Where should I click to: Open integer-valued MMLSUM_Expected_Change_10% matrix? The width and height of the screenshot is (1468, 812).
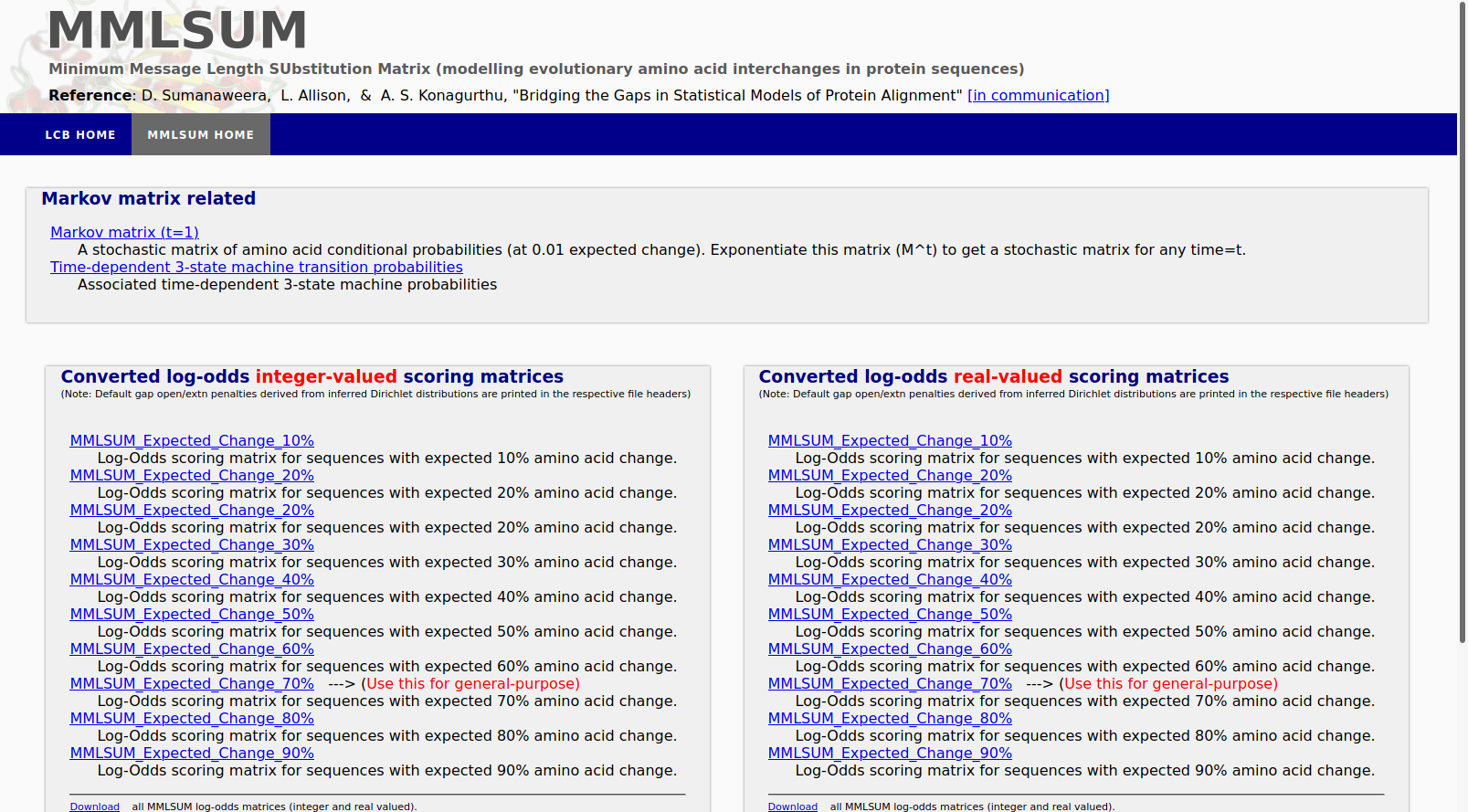click(x=192, y=441)
